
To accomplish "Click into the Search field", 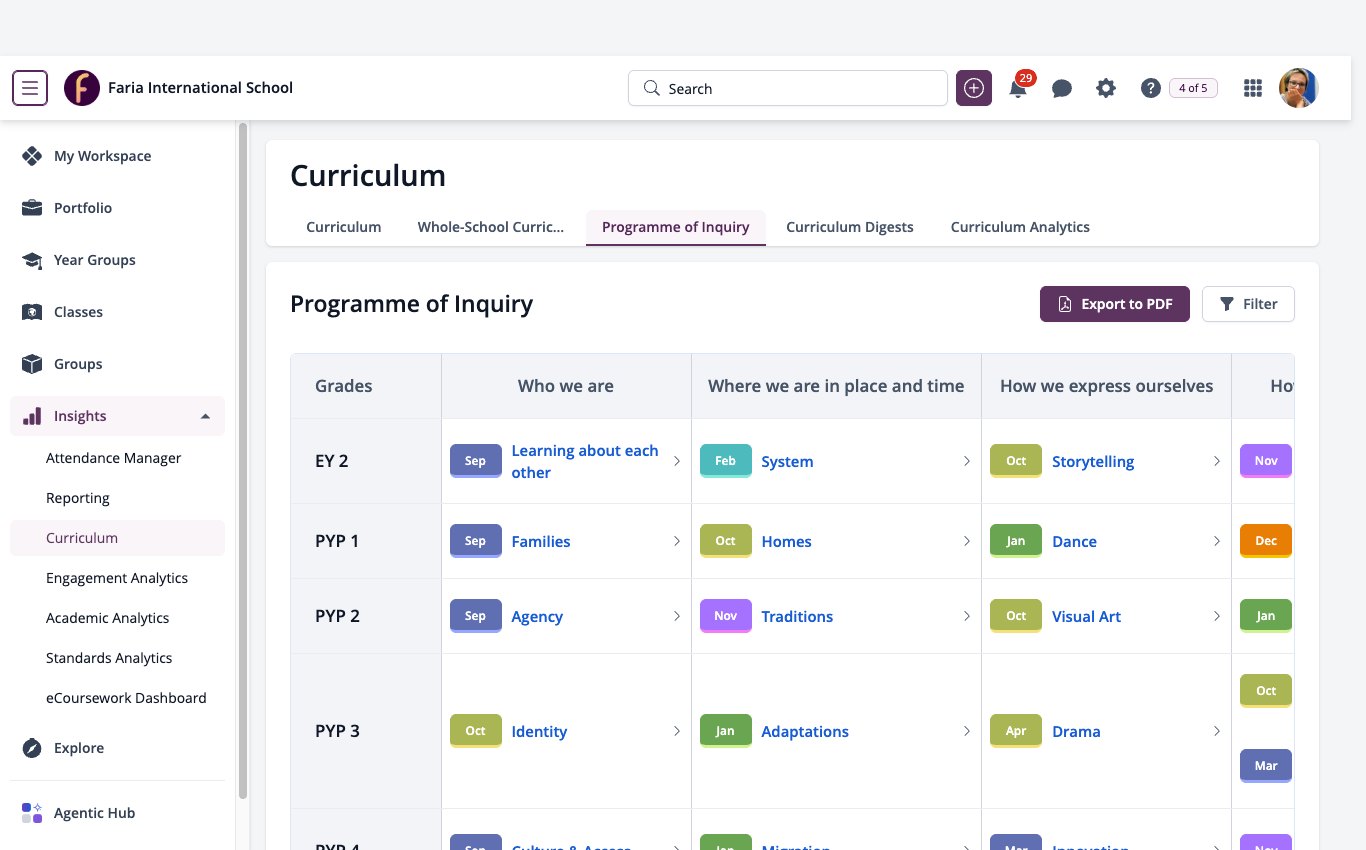I will click(788, 88).
